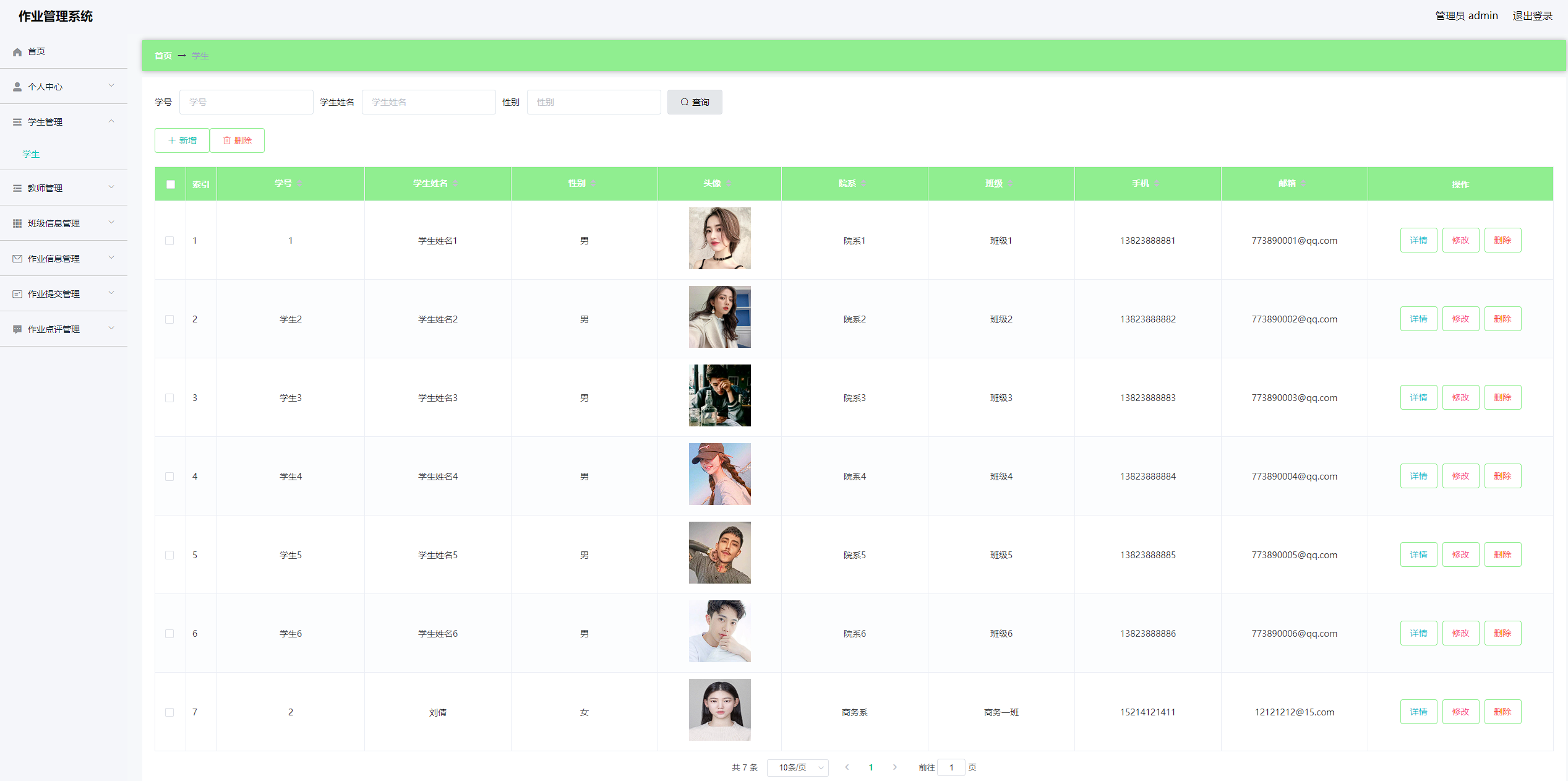Go to next page arrow

894,767
